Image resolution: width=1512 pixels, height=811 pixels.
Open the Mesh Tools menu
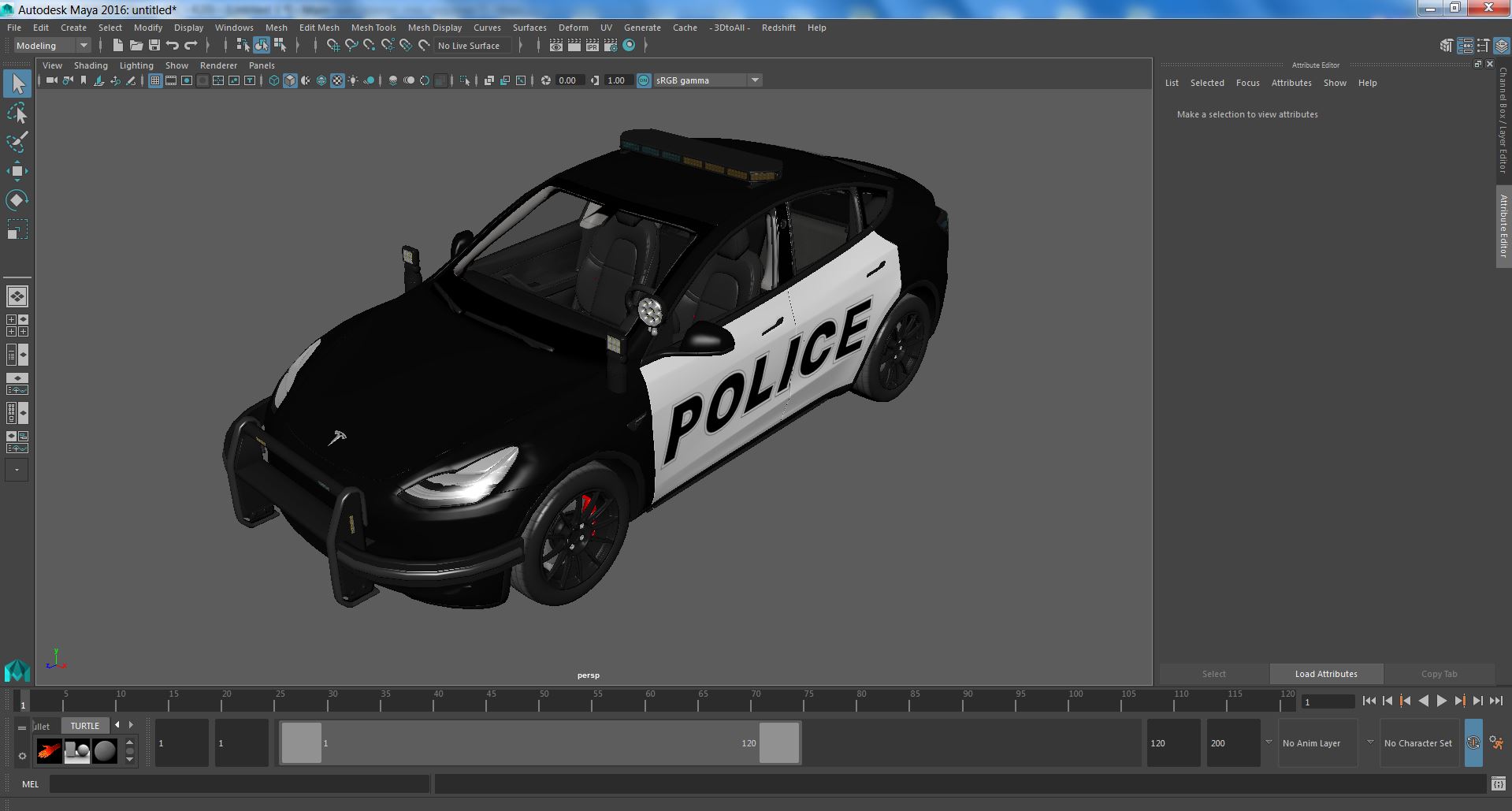pyautogui.click(x=373, y=28)
